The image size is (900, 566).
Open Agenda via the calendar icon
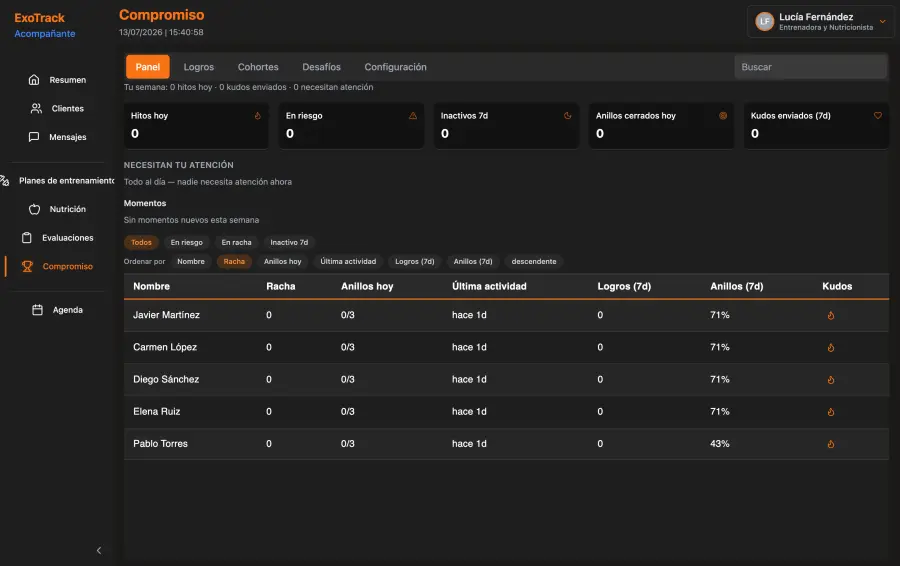(37, 310)
